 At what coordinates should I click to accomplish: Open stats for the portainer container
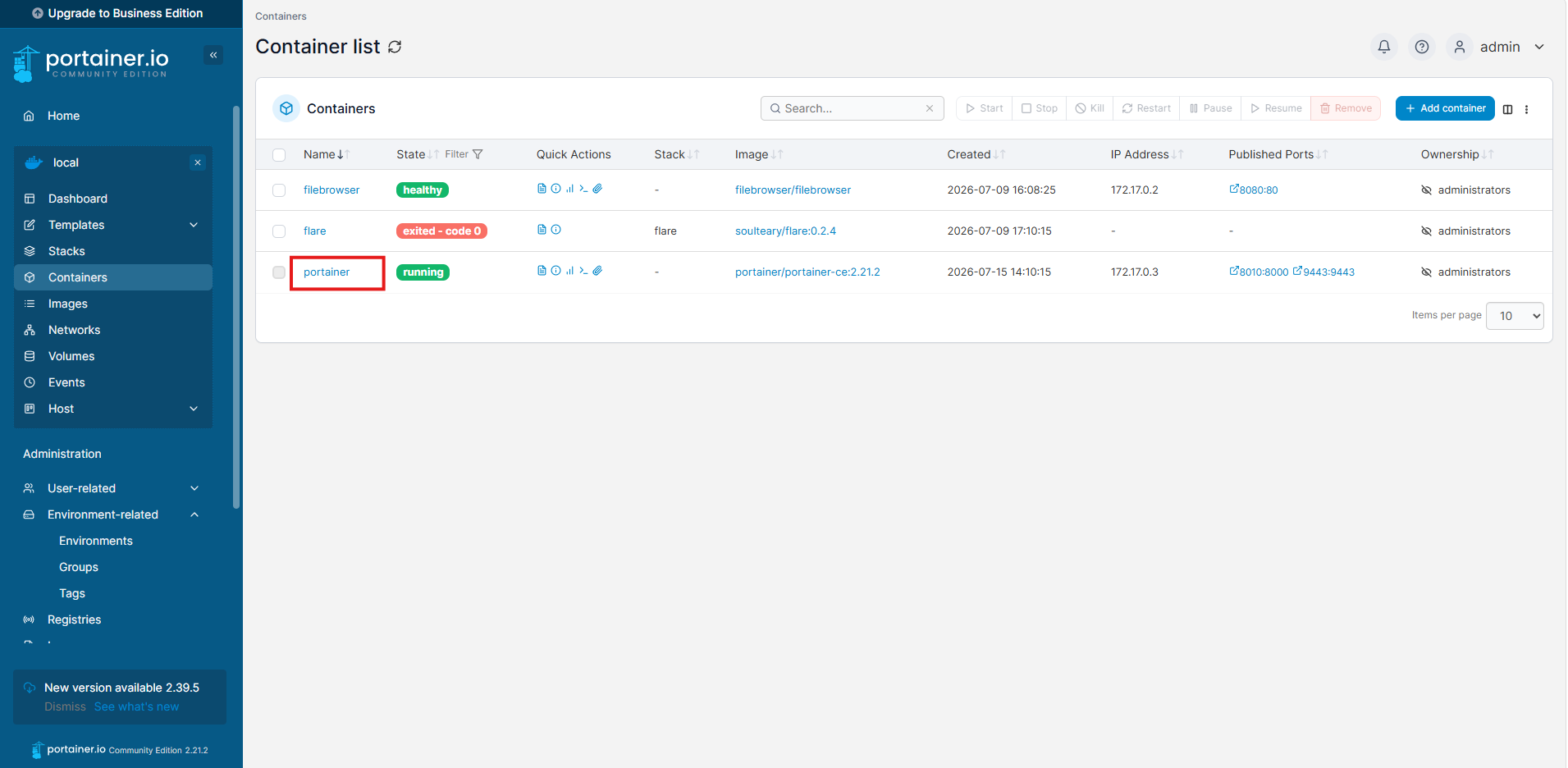pos(569,271)
